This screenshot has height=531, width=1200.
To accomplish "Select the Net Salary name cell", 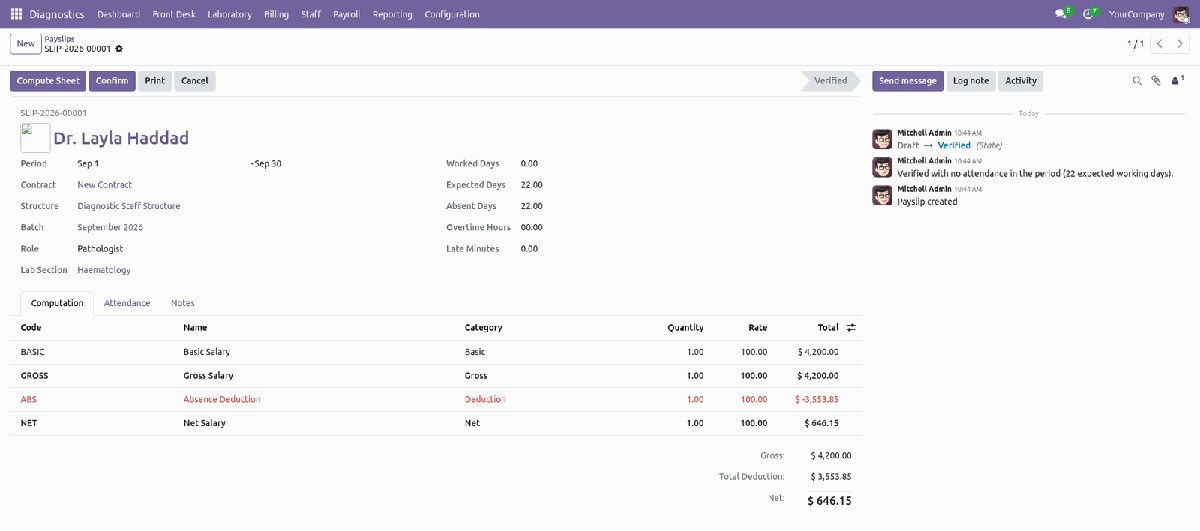I will (205, 423).
